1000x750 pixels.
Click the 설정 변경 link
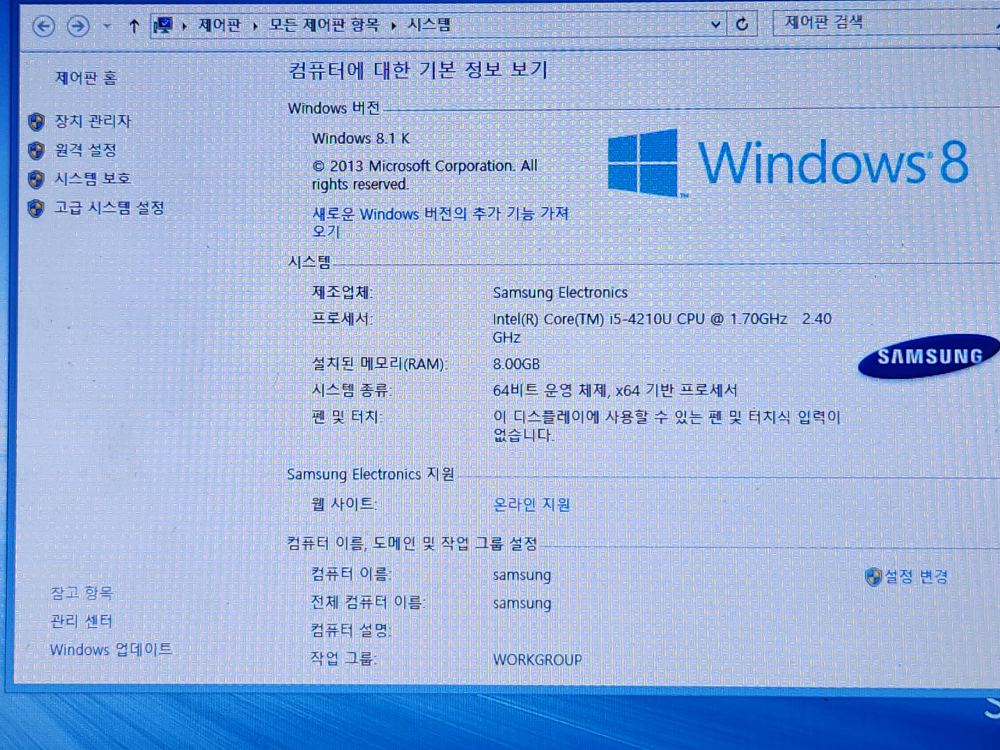pos(916,577)
